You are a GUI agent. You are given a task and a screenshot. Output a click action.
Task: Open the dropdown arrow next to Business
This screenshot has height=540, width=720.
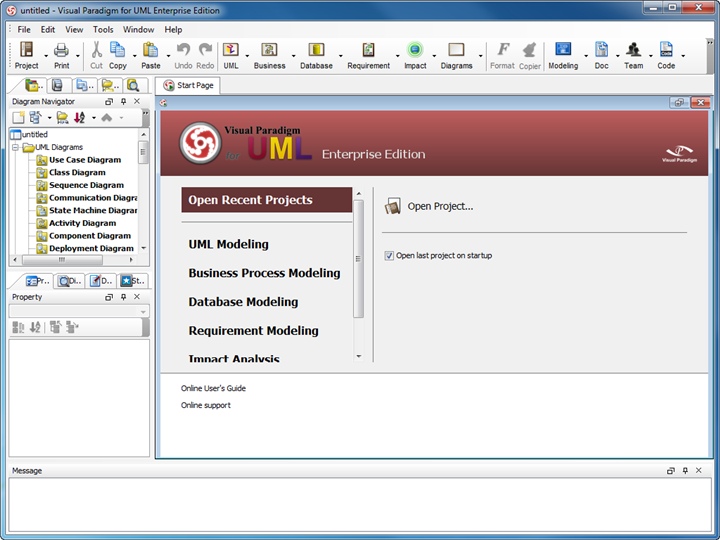293,56
